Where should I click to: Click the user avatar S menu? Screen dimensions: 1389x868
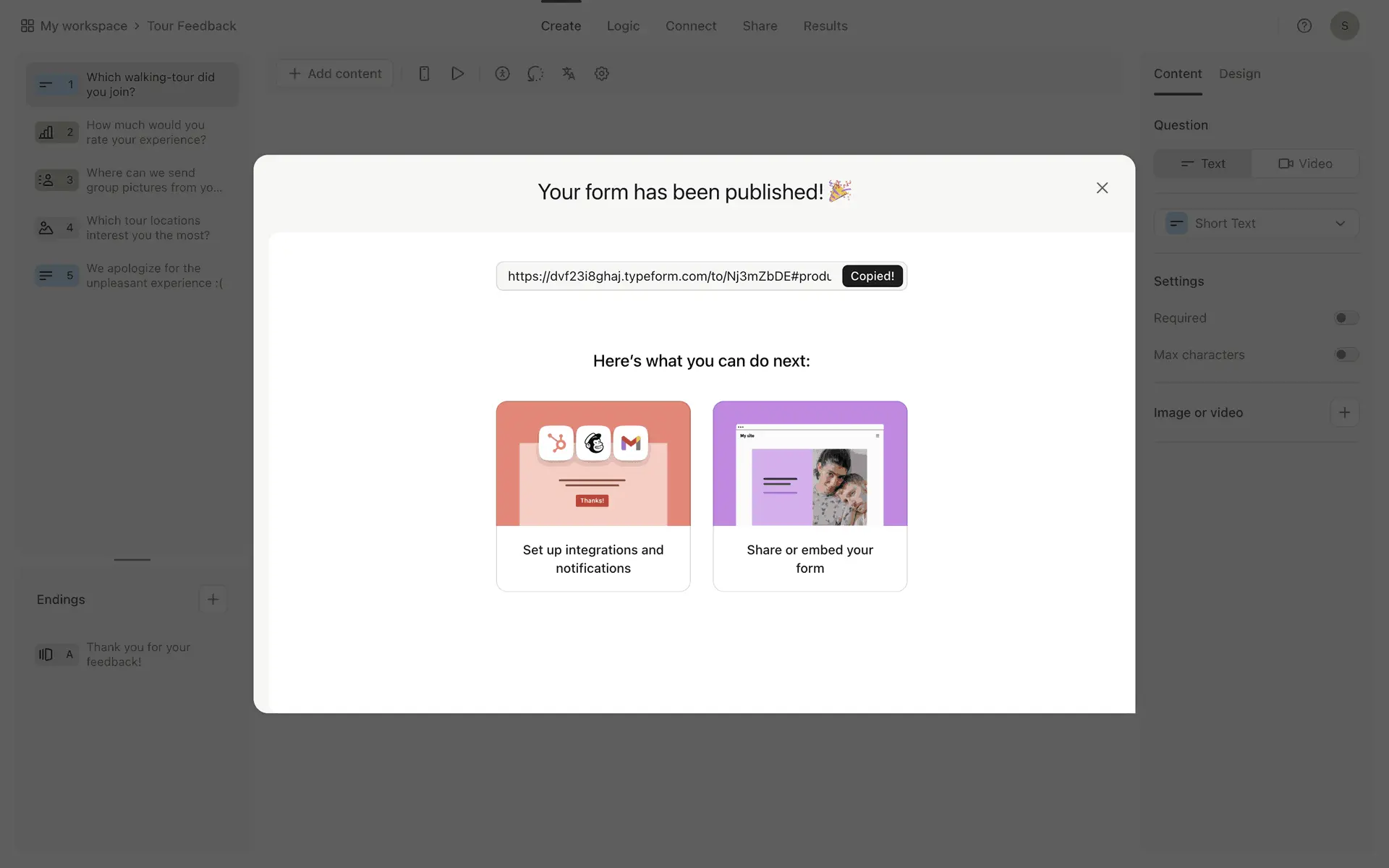tap(1344, 26)
